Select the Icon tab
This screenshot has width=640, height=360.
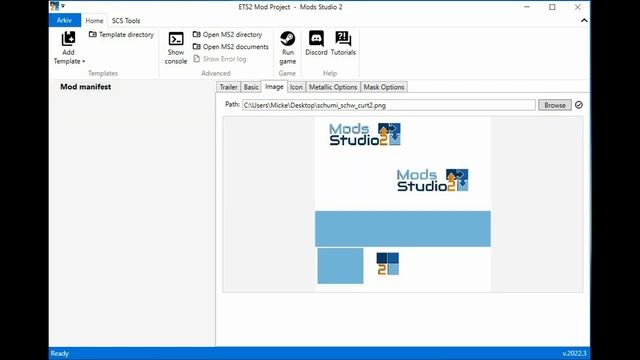click(x=296, y=87)
